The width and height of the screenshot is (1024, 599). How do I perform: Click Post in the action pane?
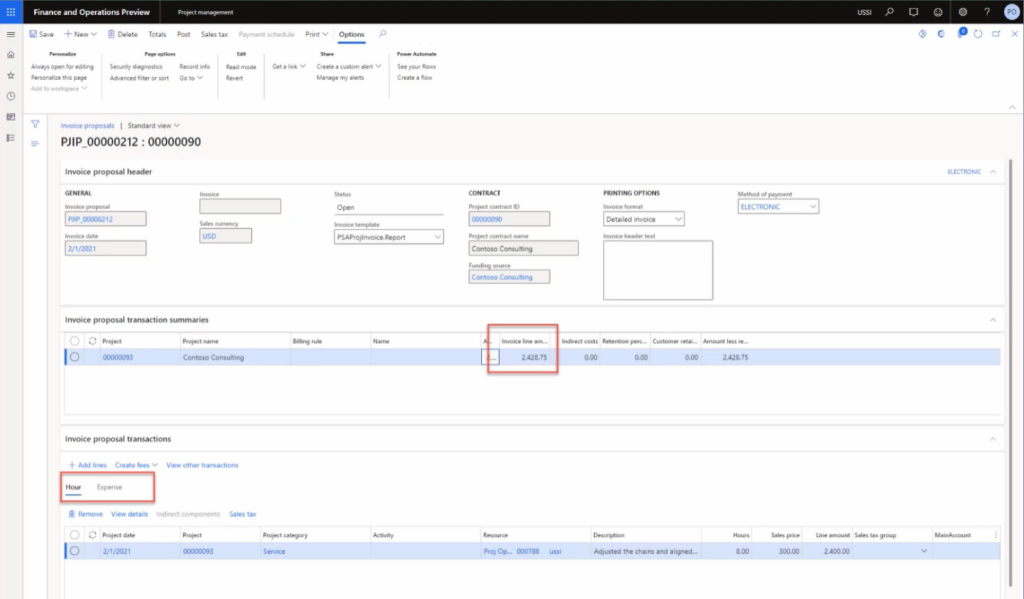click(x=184, y=34)
